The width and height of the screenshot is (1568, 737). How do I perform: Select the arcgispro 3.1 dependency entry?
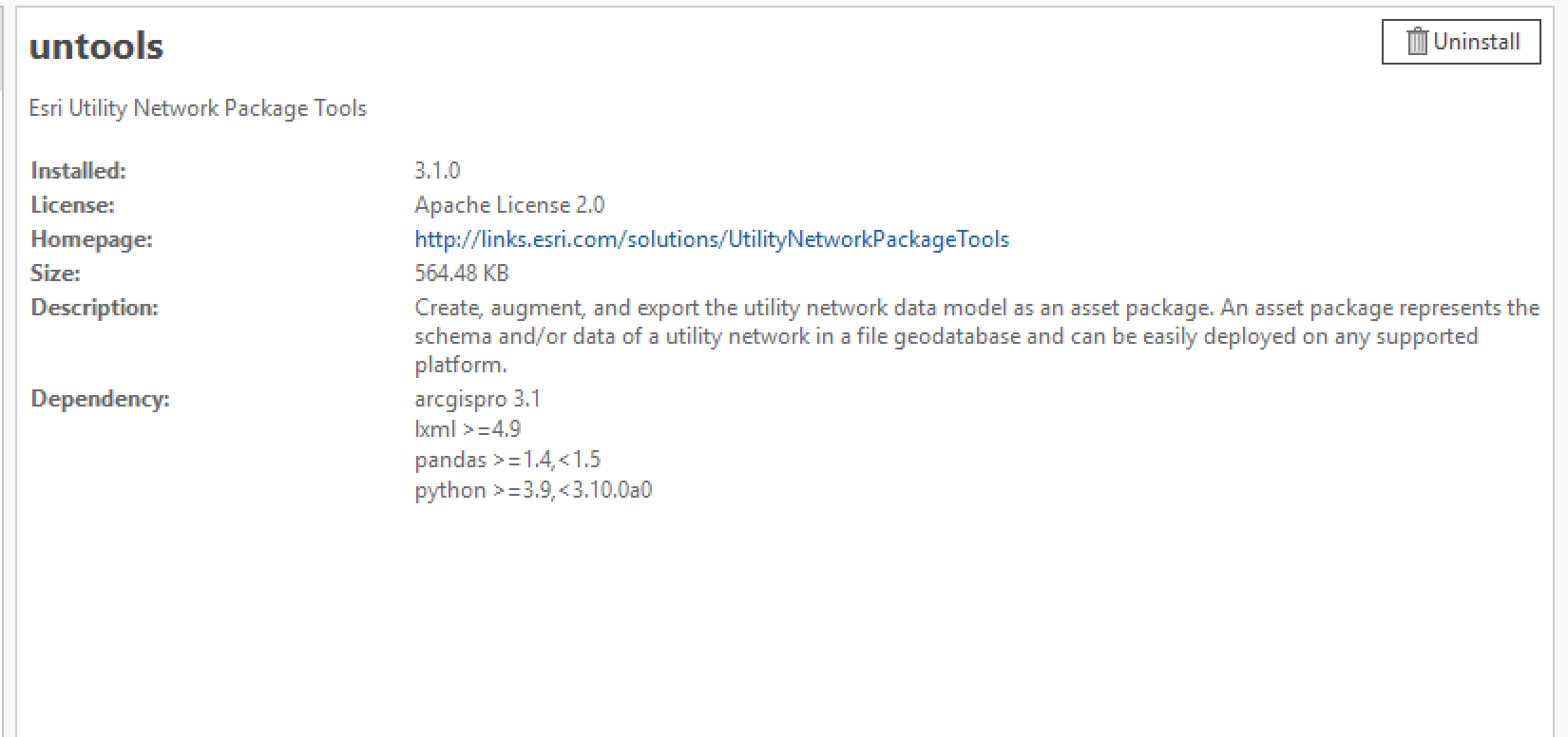pyautogui.click(x=476, y=398)
